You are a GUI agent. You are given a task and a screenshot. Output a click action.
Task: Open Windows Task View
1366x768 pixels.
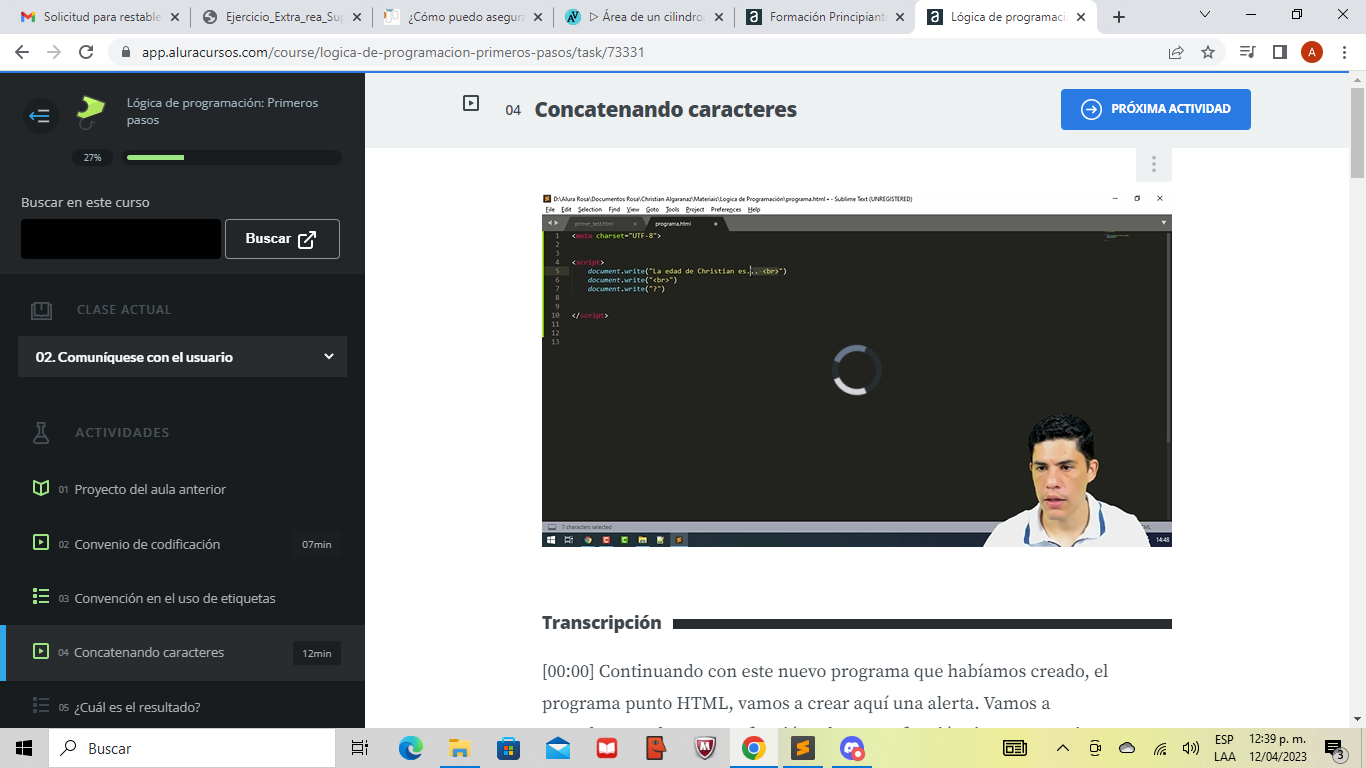pos(360,748)
